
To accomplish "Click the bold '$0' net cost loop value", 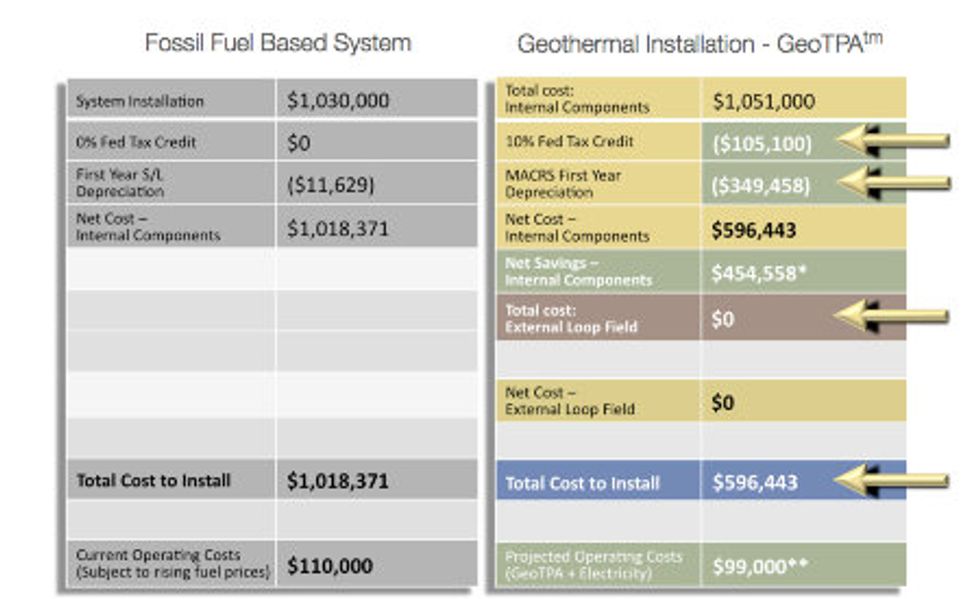I will point(723,402).
